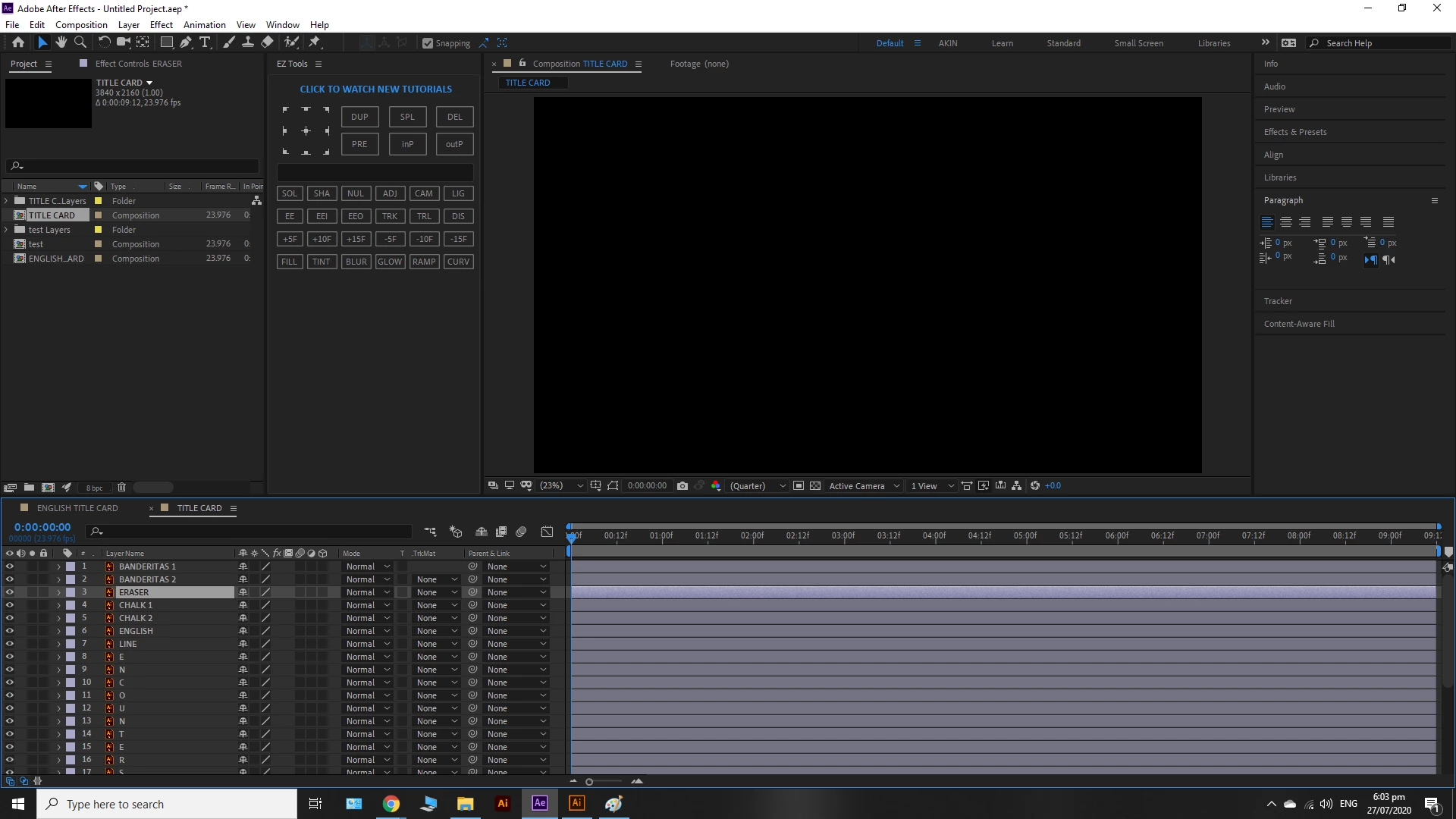Choose the Zoom tool
Image resolution: width=1456 pixels, height=819 pixels.
point(80,42)
